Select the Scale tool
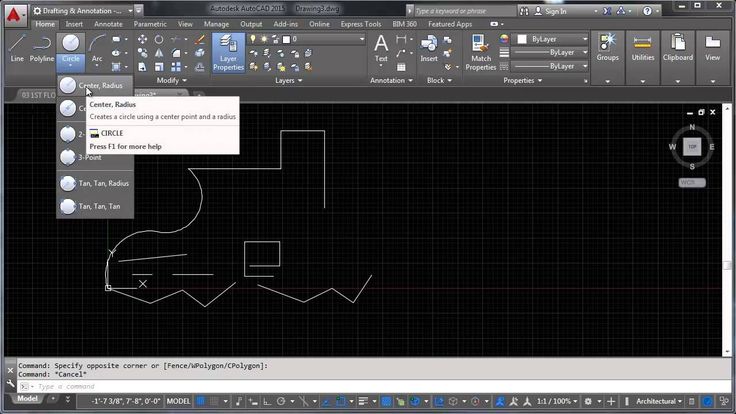 (x=159, y=67)
